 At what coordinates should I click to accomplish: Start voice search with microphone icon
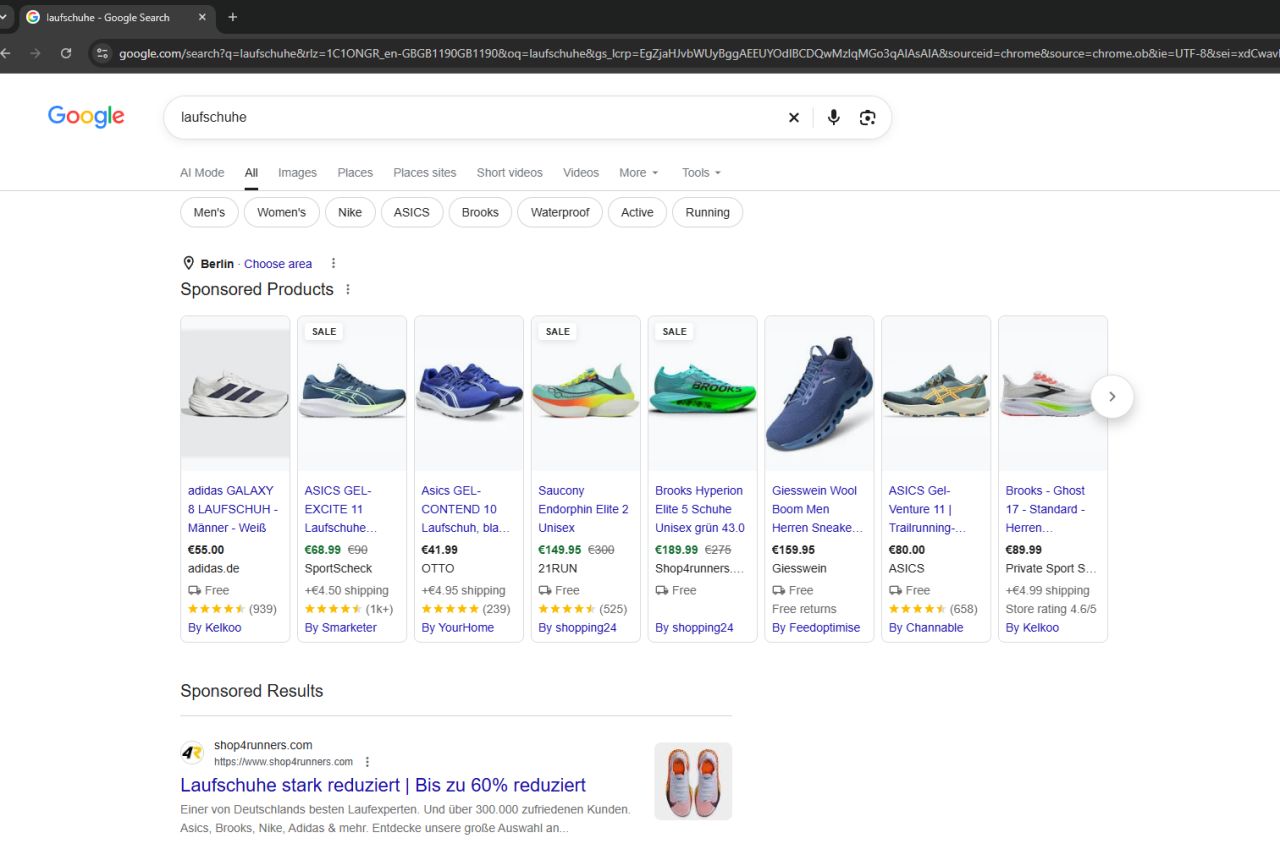click(833, 117)
